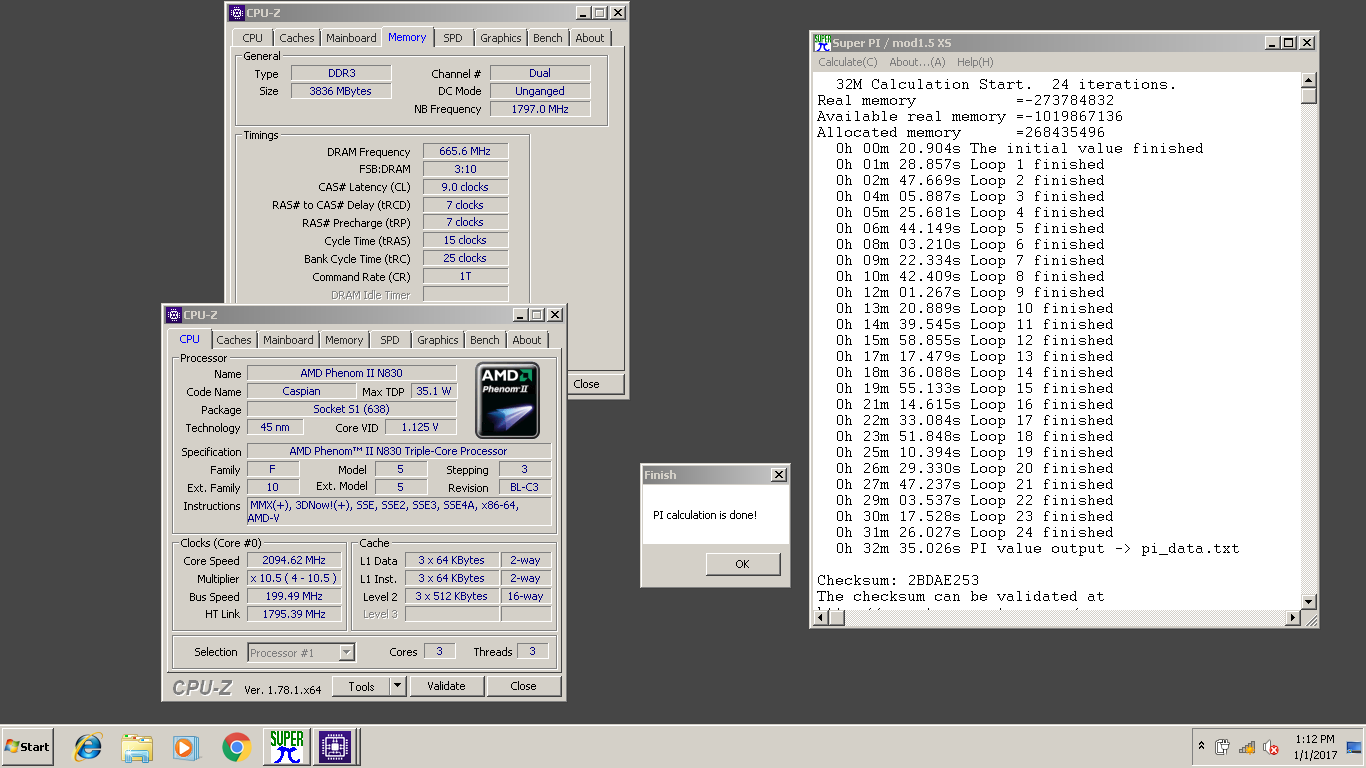Image resolution: width=1366 pixels, height=768 pixels.
Task: Click Command Rate 1T value
Action: click(x=465, y=276)
